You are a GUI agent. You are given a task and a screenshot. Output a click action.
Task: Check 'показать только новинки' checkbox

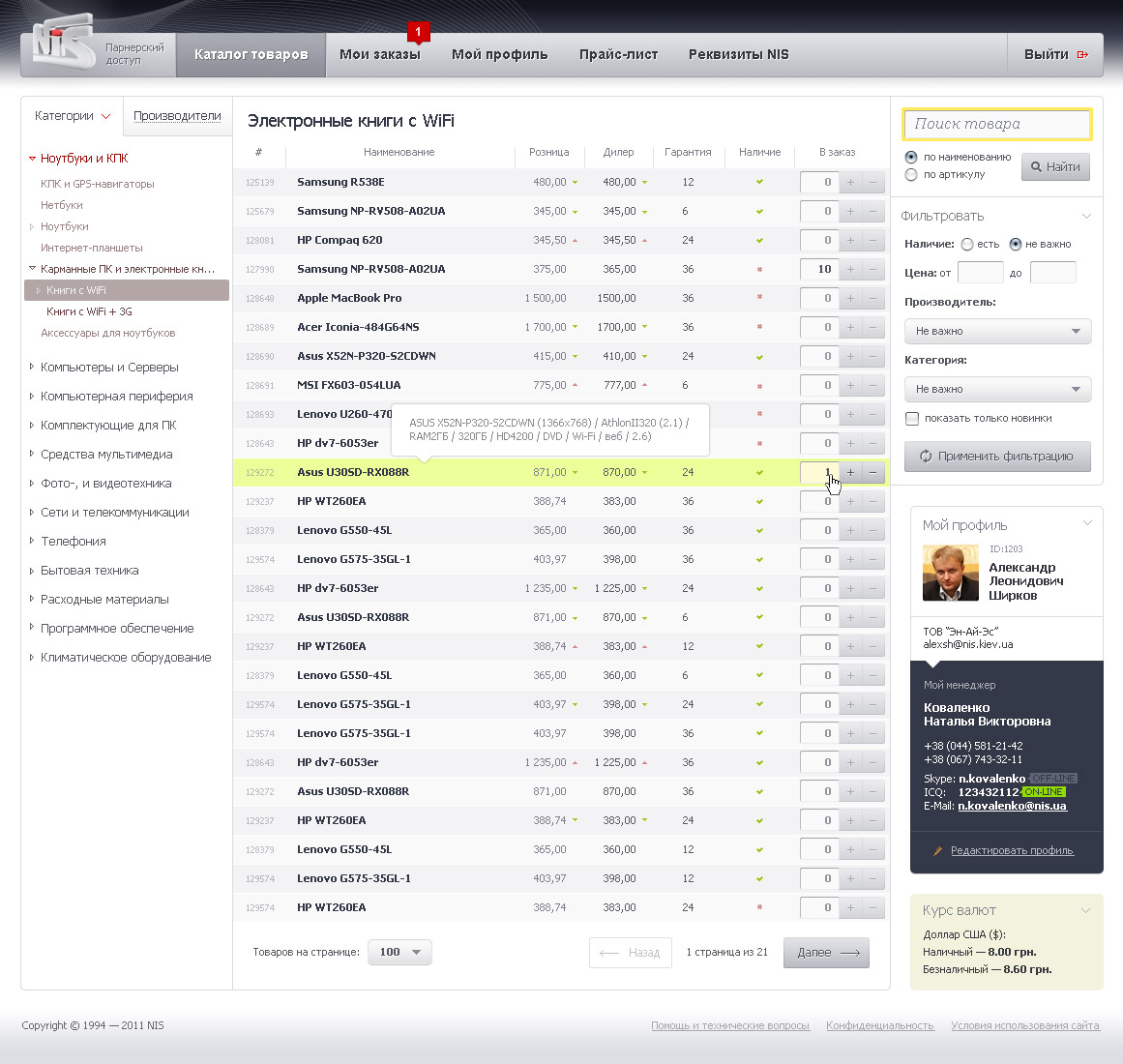912,418
